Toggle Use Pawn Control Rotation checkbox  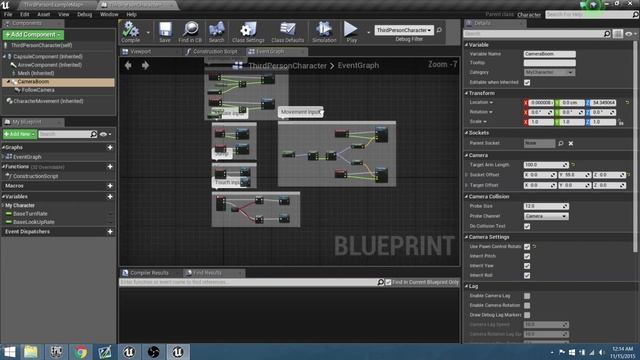(x=527, y=247)
